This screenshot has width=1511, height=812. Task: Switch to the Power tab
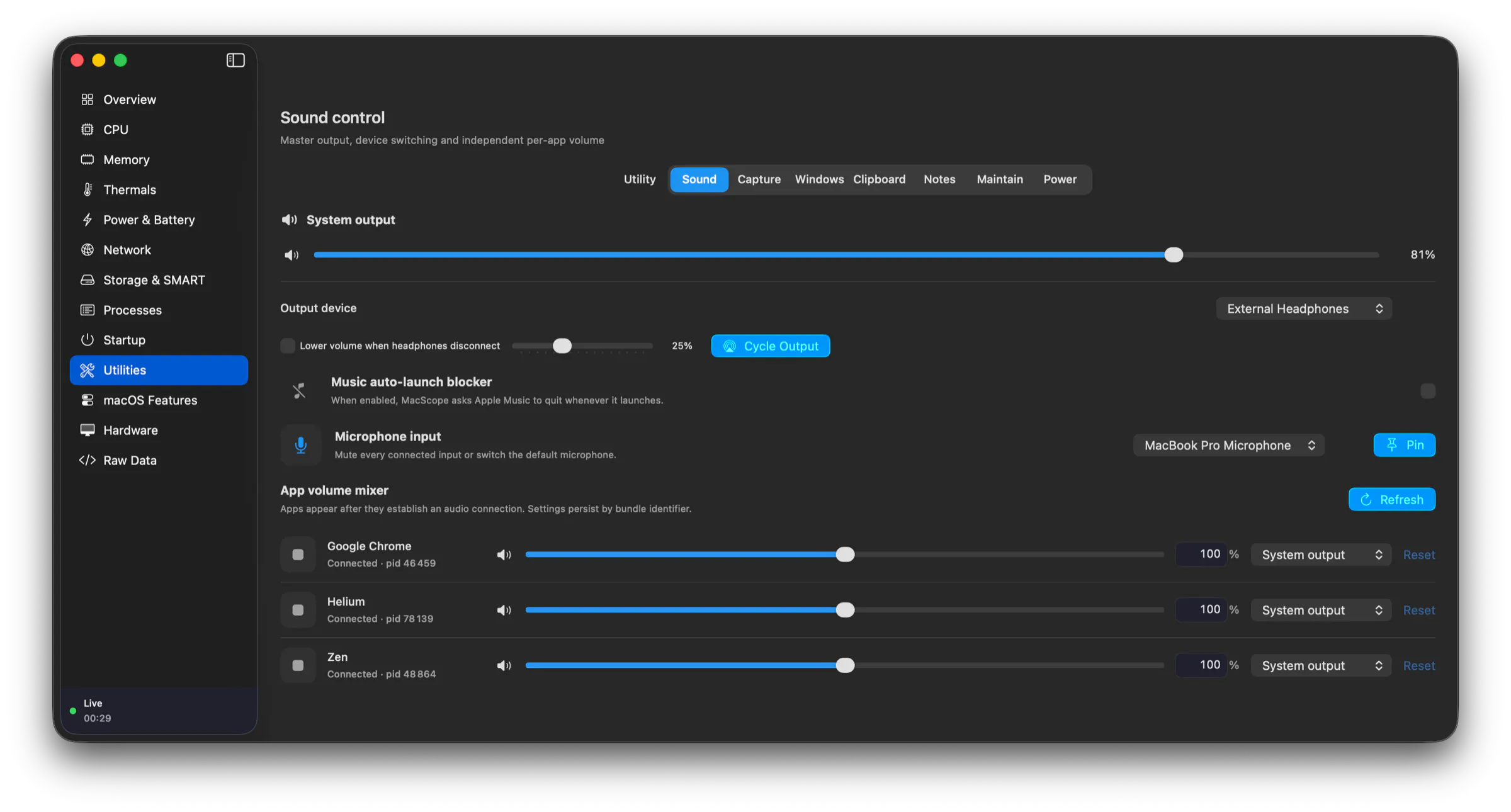pyautogui.click(x=1060, y=179)
